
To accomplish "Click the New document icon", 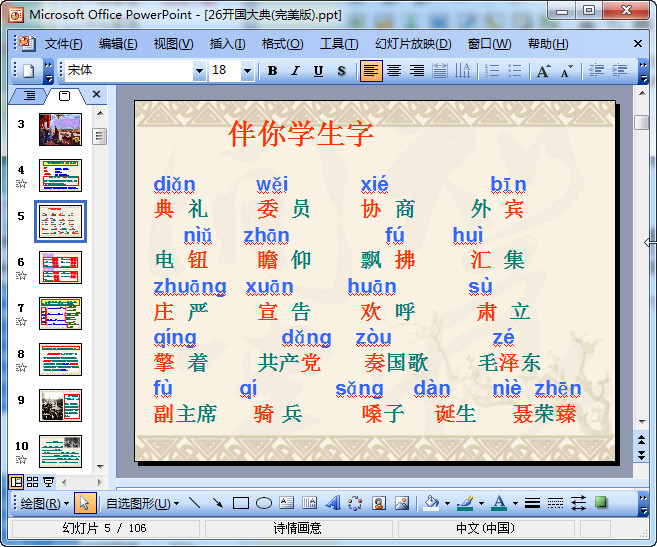I will [28, 70].
